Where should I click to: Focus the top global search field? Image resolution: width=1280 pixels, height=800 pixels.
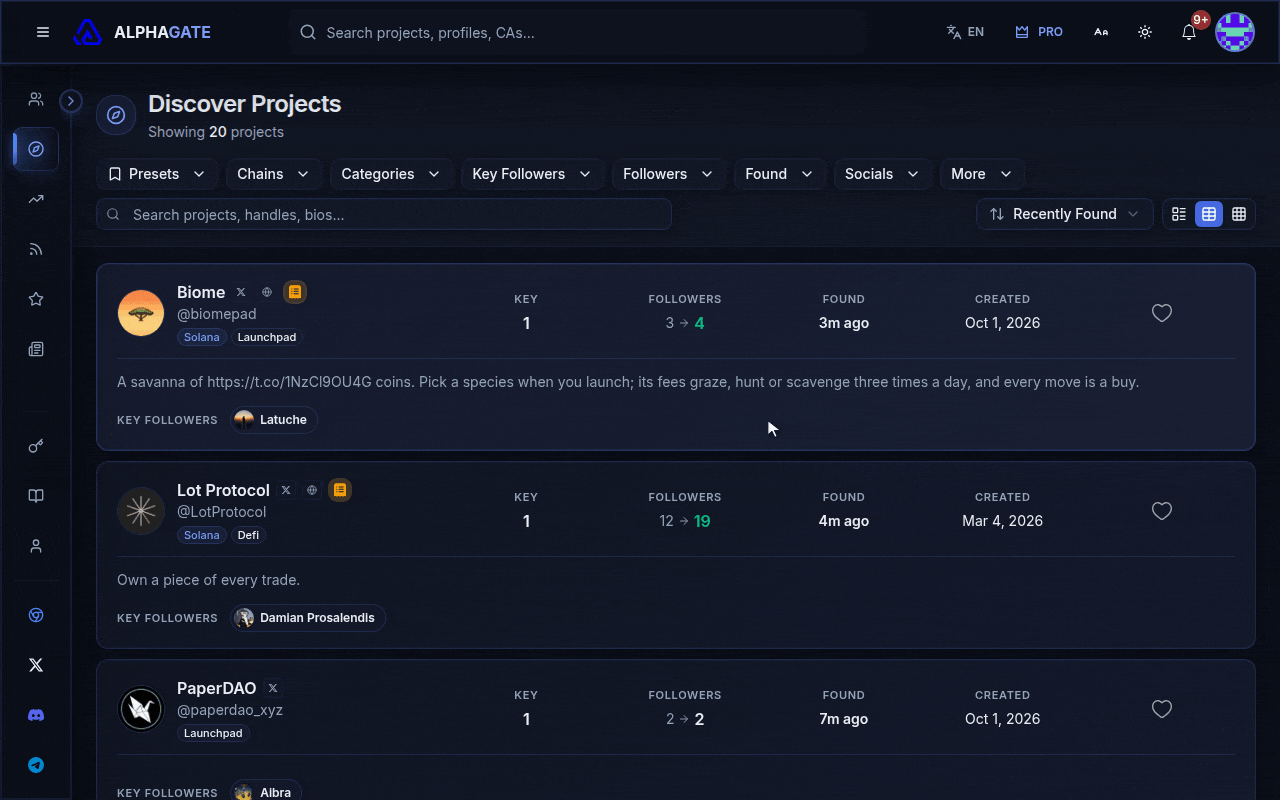point(578,32)
